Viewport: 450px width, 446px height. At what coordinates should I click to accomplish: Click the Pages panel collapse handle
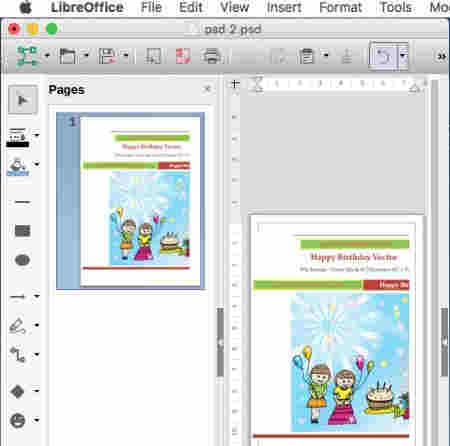click(x=220, y=343)
